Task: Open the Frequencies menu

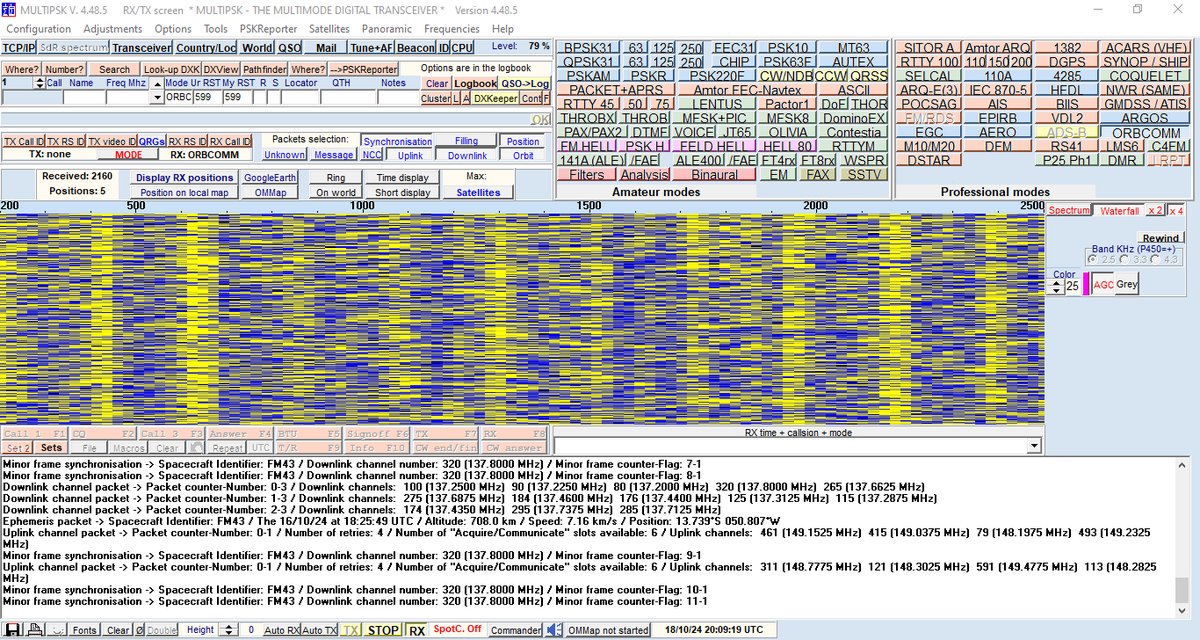Action: point(451,29)
